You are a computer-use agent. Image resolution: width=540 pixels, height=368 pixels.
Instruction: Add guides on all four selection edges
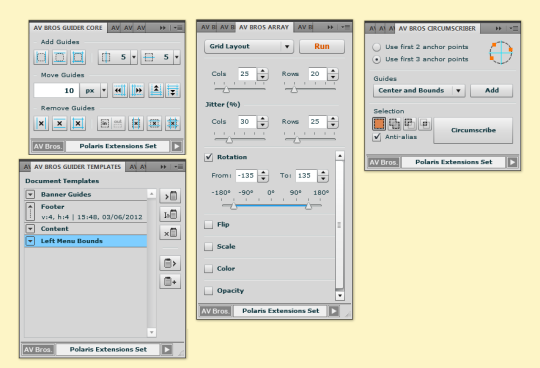click(x=78, y=57)
